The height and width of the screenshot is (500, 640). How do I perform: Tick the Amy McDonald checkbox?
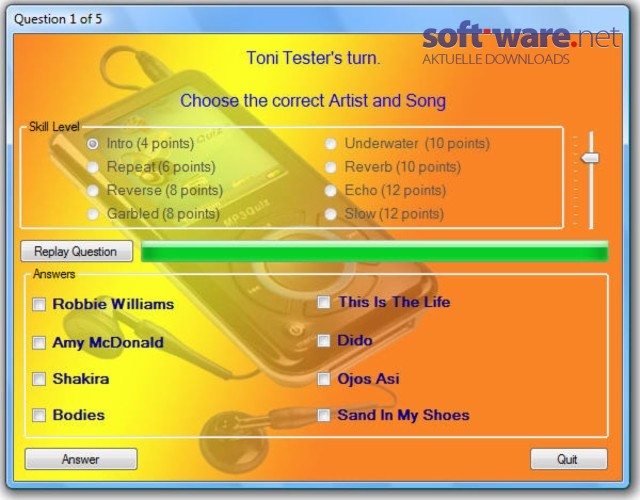[x=39, y=342]
